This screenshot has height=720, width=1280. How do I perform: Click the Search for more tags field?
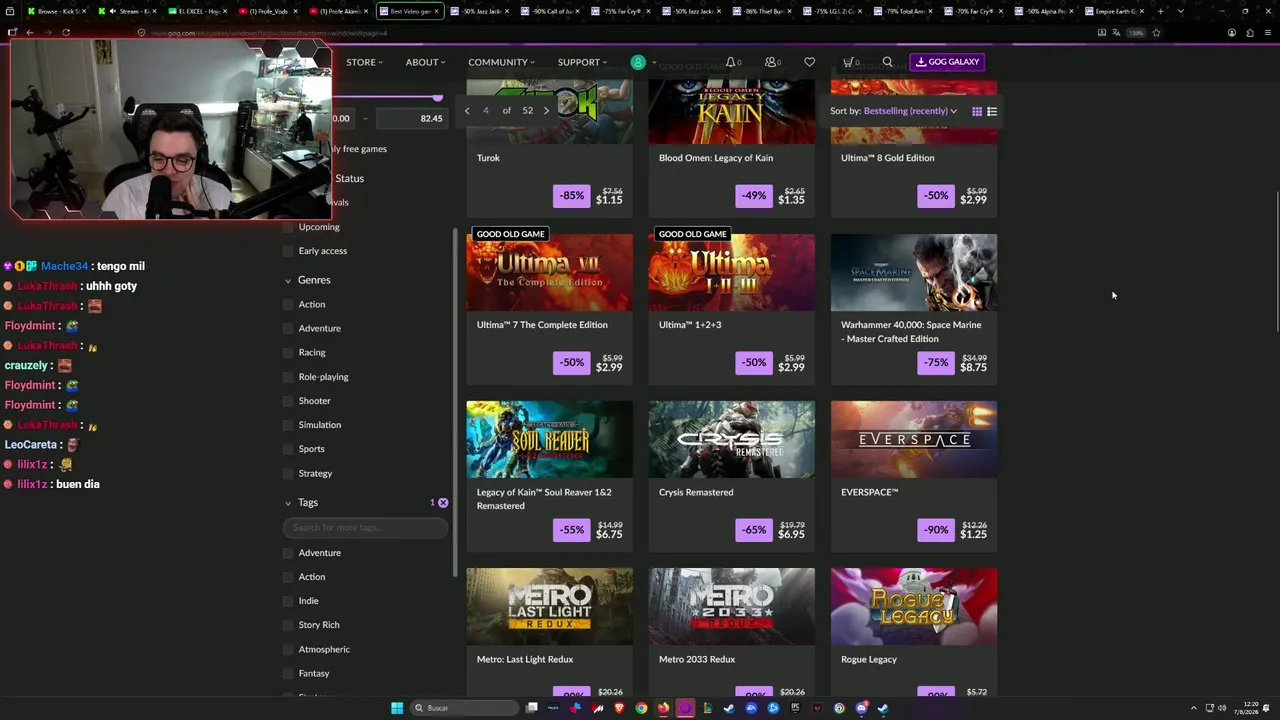tap(365, 527)
